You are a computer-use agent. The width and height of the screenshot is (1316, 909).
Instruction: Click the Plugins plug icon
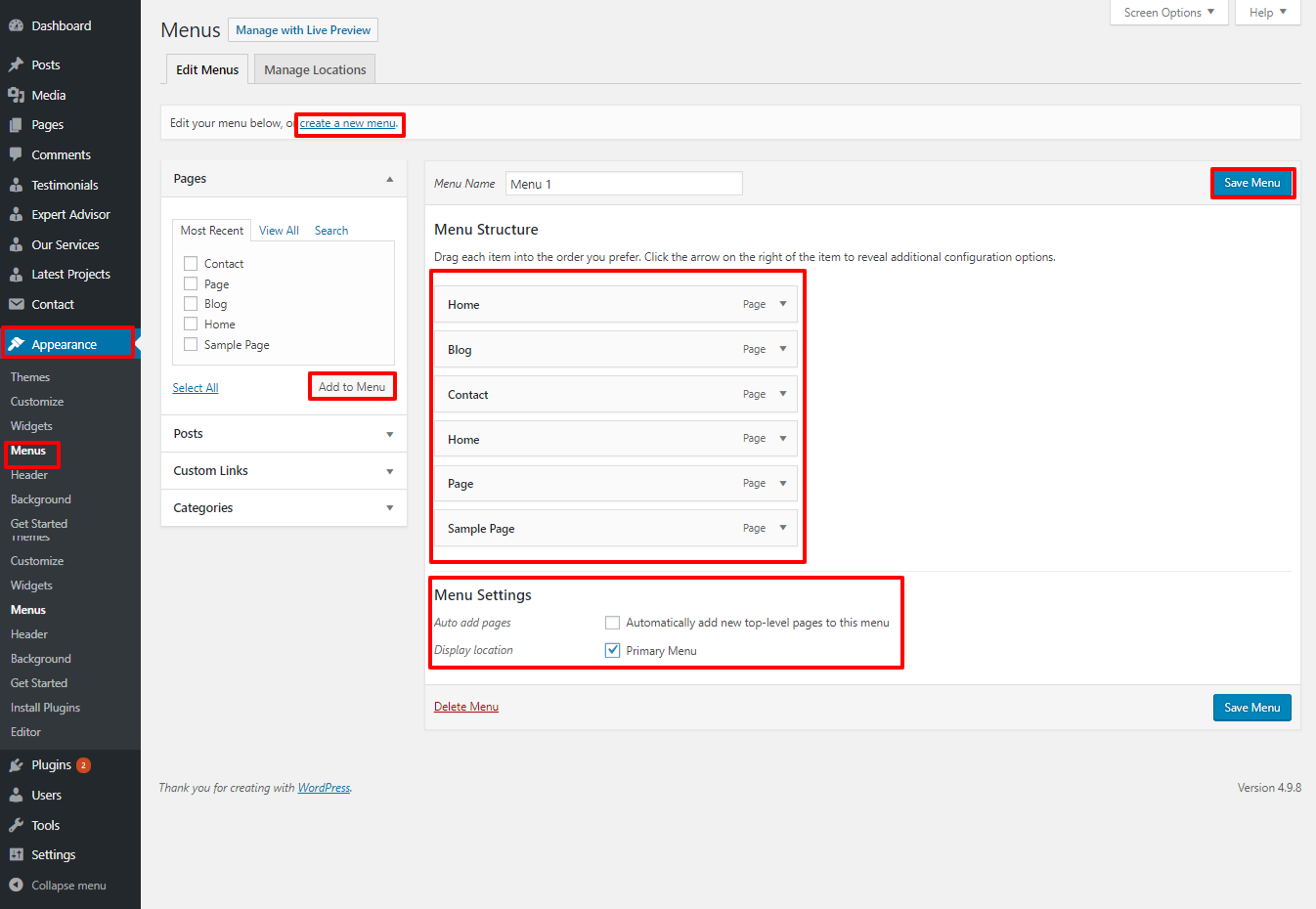16,765
